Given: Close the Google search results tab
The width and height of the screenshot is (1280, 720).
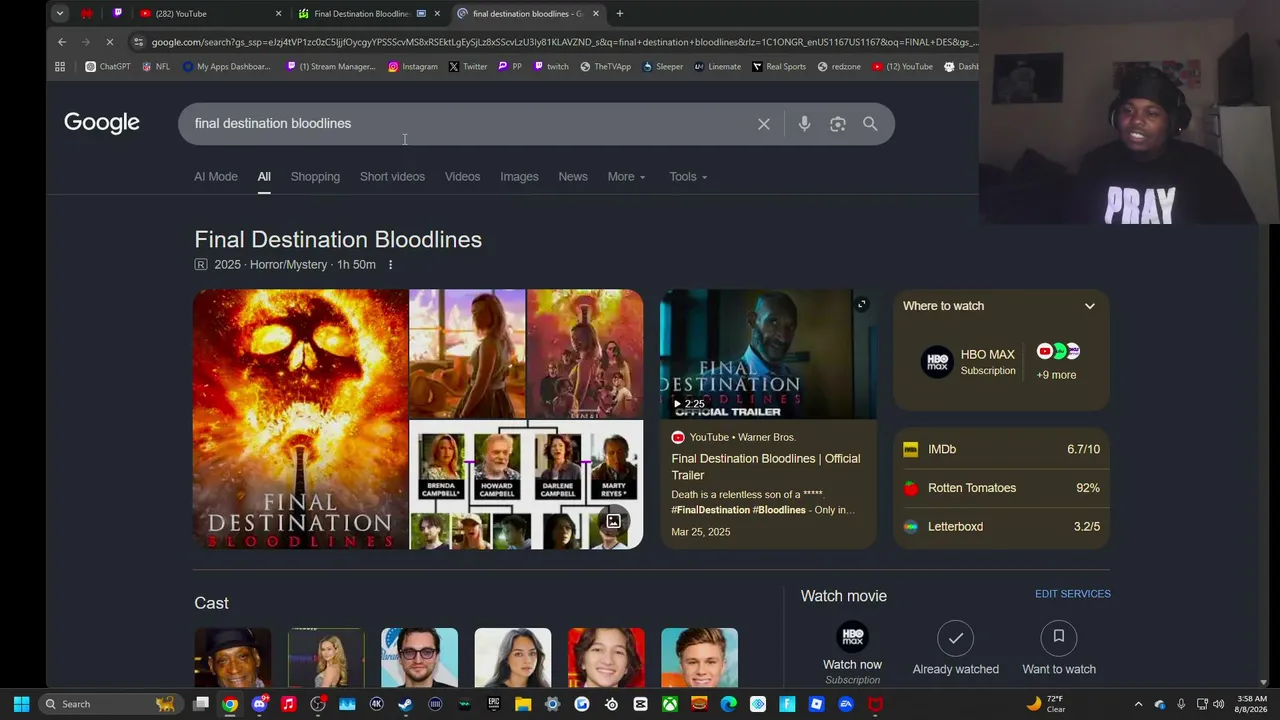Looking at the screenshot, I should [596, 14].
